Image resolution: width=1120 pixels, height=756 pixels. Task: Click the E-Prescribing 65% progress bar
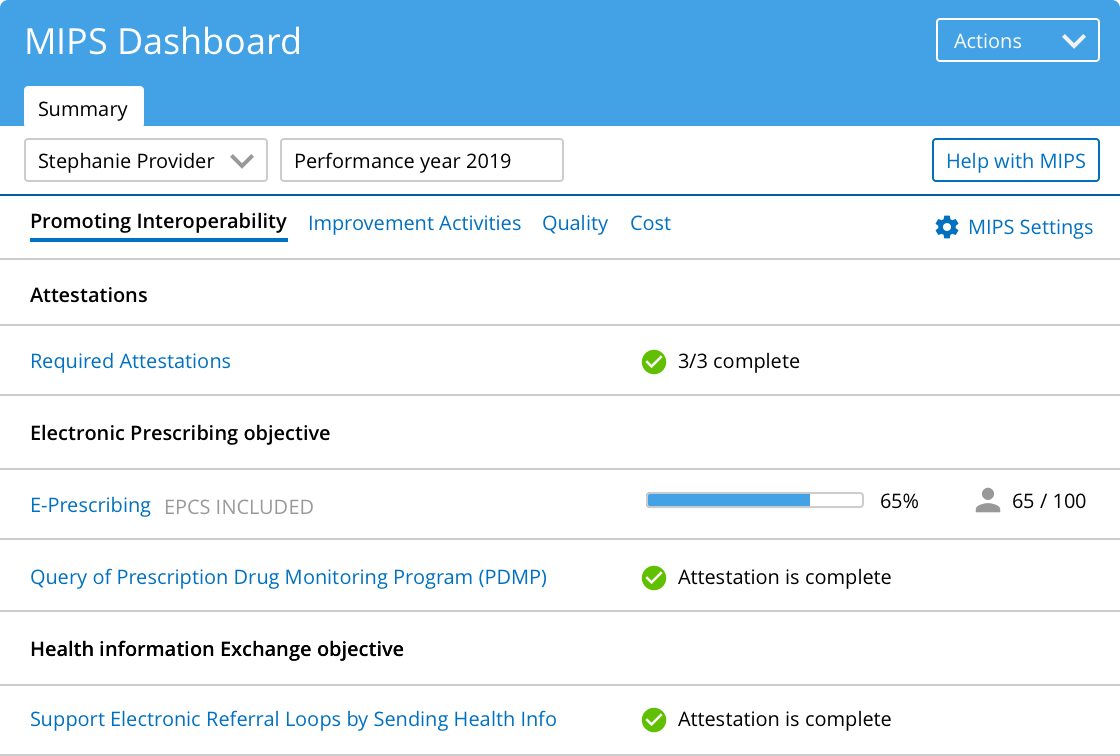(754, 501)
